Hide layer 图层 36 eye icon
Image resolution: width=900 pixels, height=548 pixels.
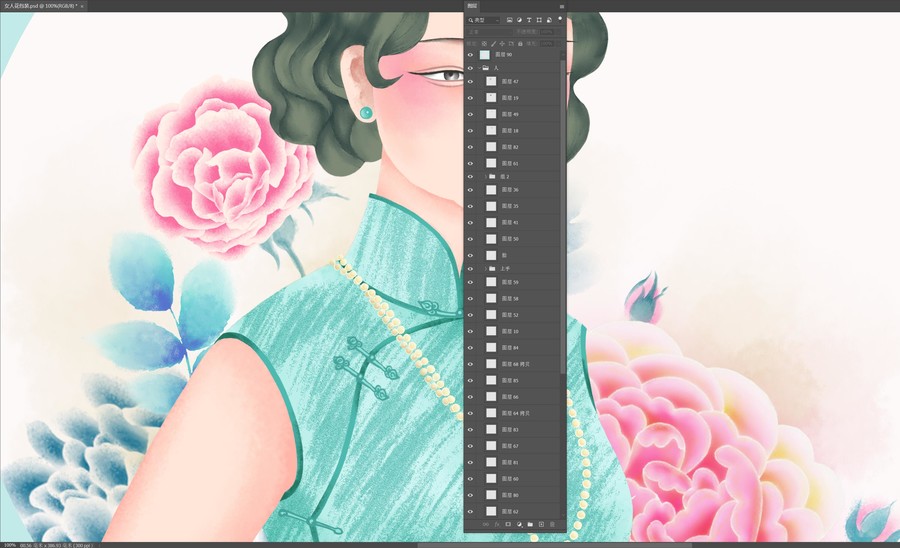click(x=471, y=190)
